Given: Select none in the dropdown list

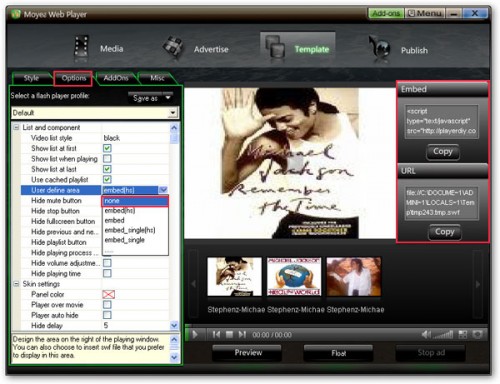Looking at the screenshot, I should click(x=135, y=201).
